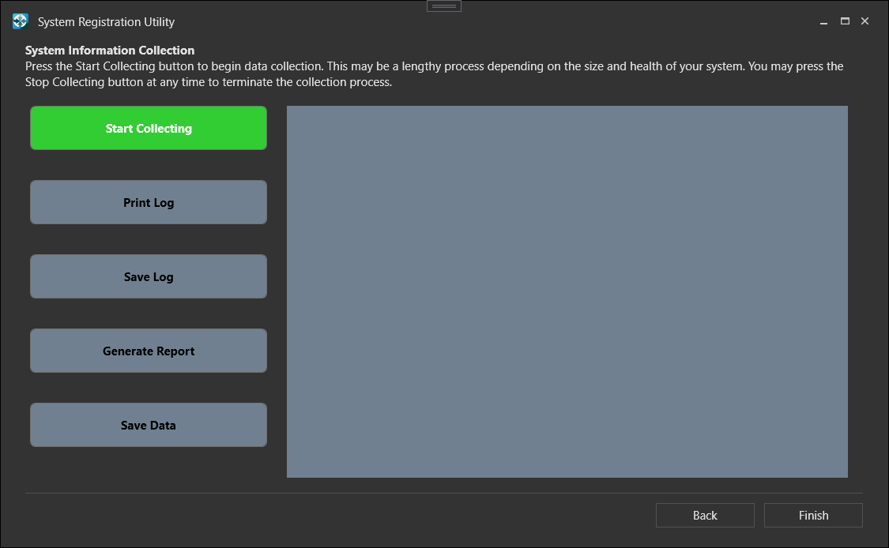Go Back to the previous step
Screen dimensions: 889x548
[x=705, y=515]
